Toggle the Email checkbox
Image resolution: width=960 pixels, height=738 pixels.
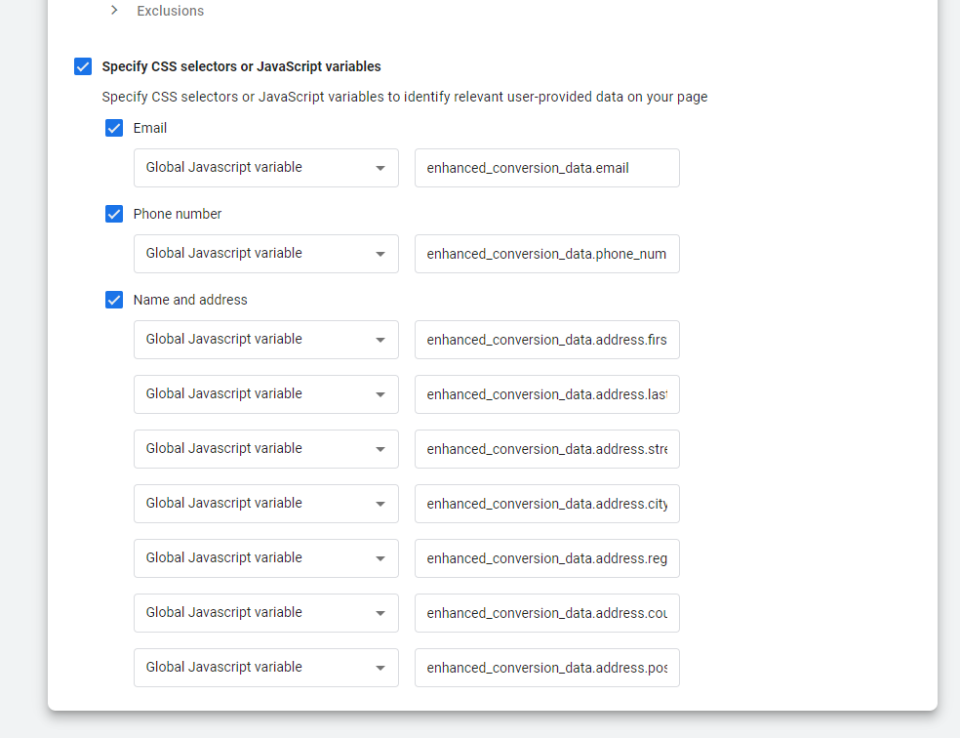click(114, 128)
